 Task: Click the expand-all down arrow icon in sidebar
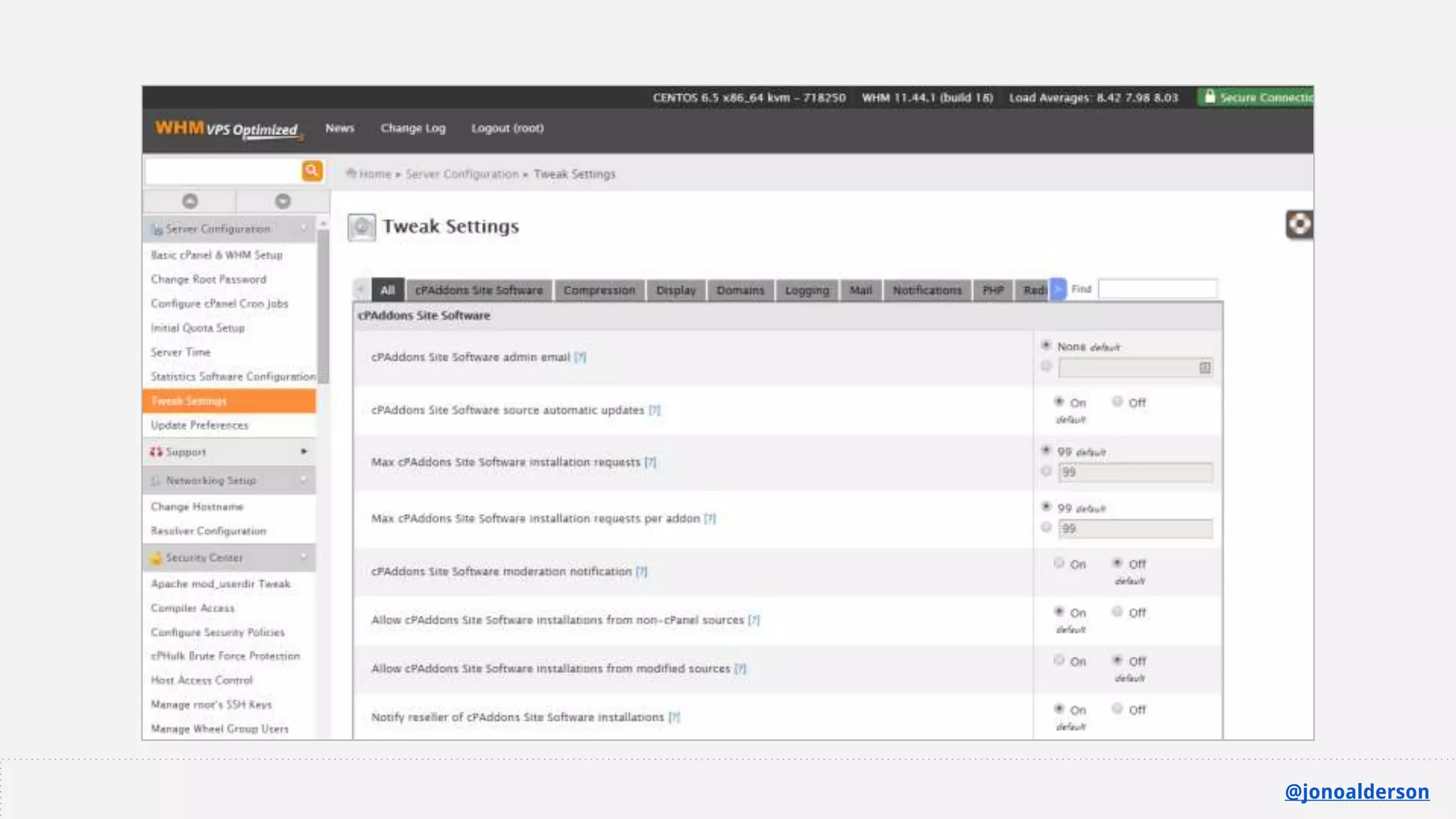click(x=283, y=201)
